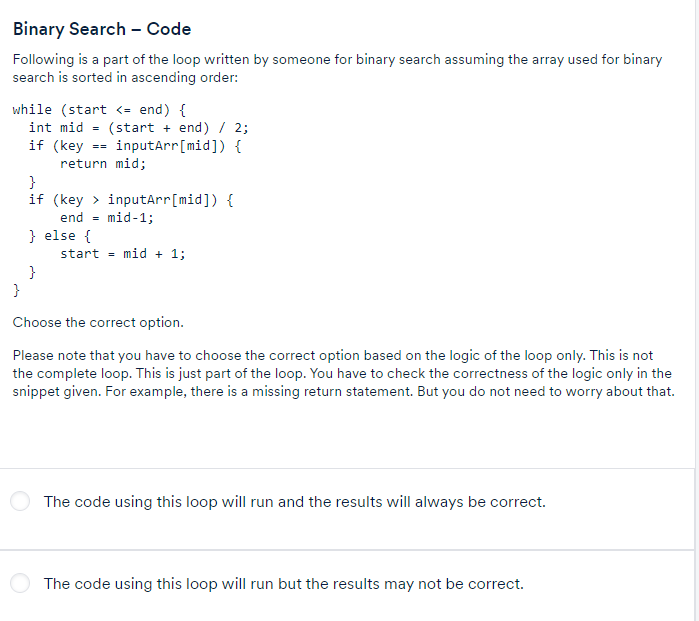Click the 'return mid;' statement
699x621 pixels.
click(x=103, y=164)
